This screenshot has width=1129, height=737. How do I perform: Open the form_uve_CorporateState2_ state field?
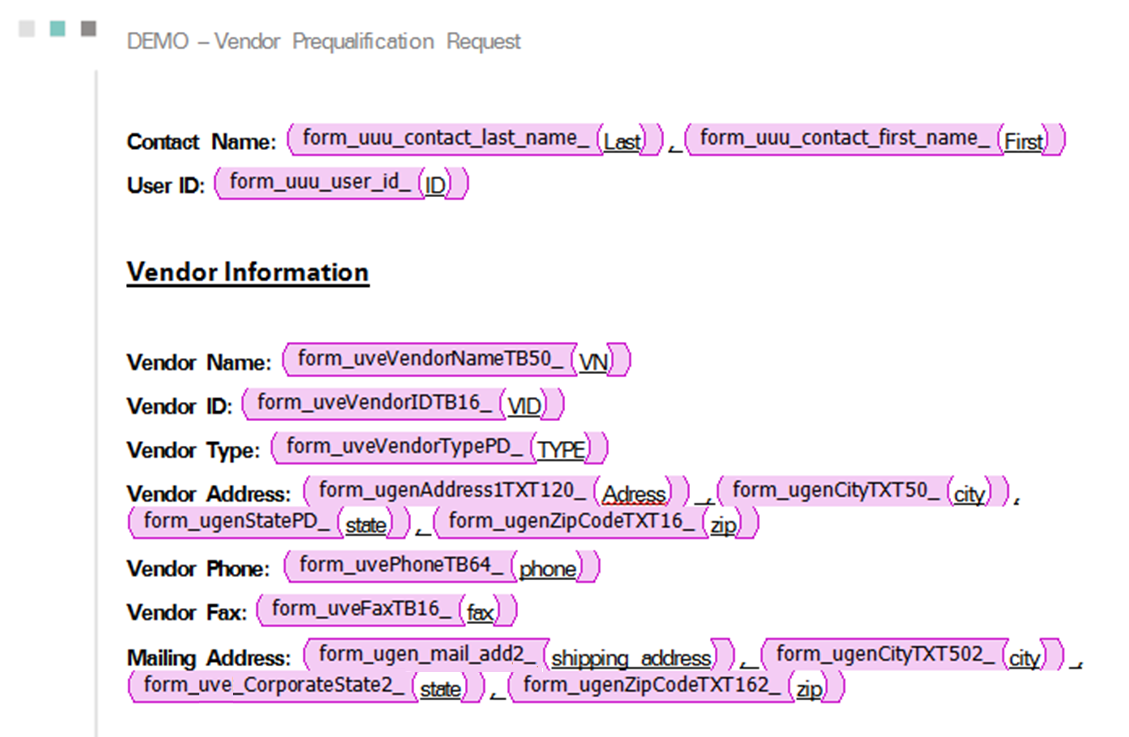tap(440, 689)
